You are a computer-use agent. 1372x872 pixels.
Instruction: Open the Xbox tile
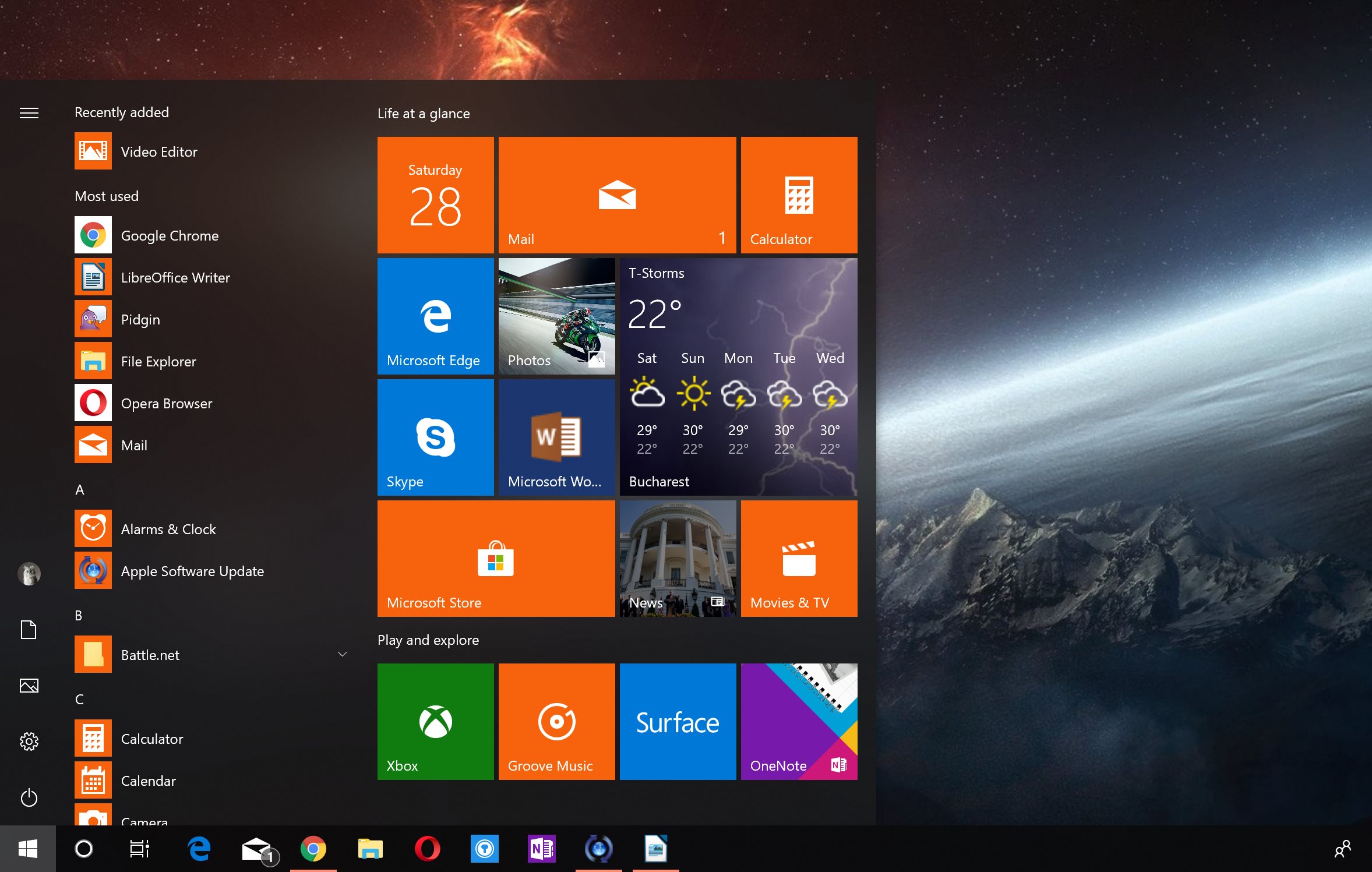pos(435,721)
